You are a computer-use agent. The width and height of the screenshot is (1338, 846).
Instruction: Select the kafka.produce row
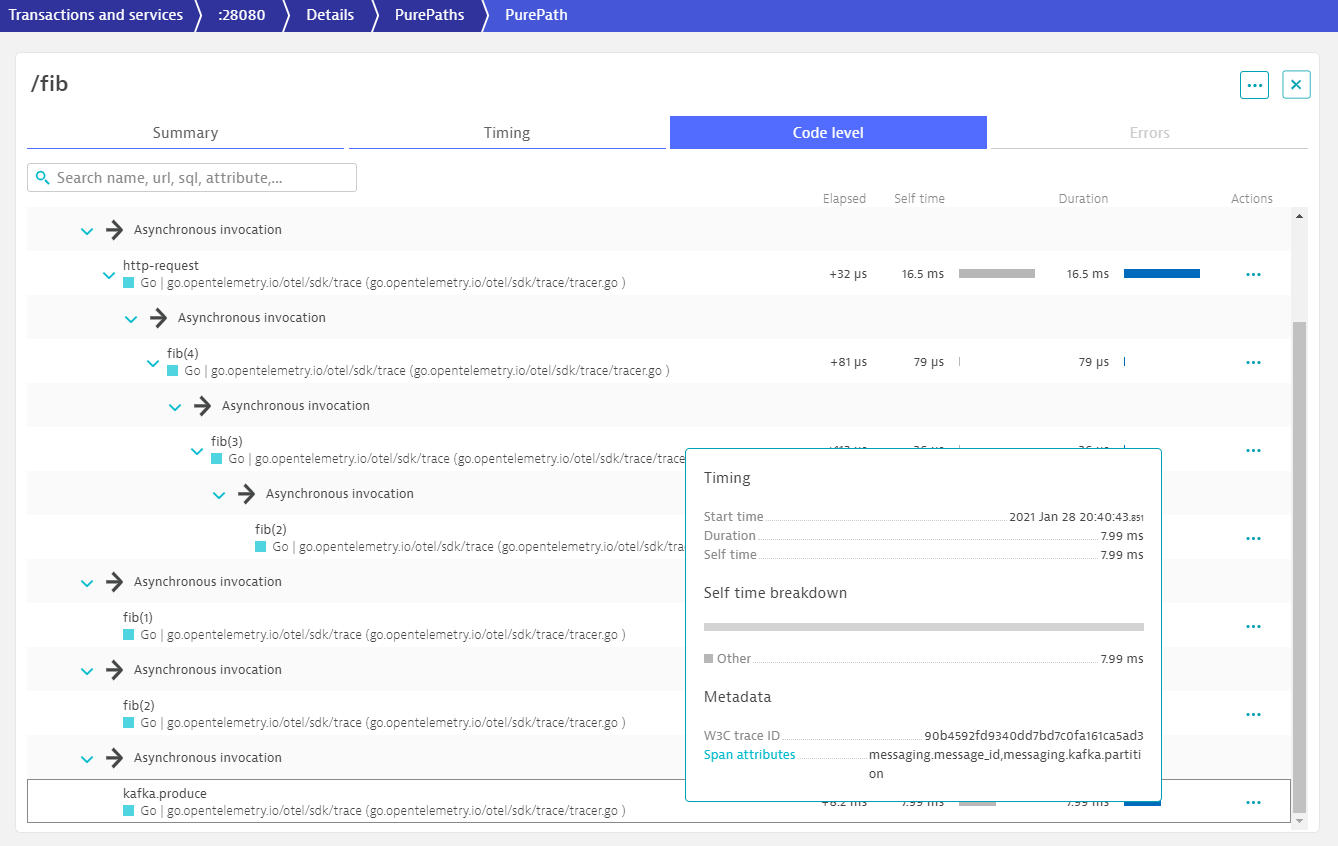click(659, 802)
